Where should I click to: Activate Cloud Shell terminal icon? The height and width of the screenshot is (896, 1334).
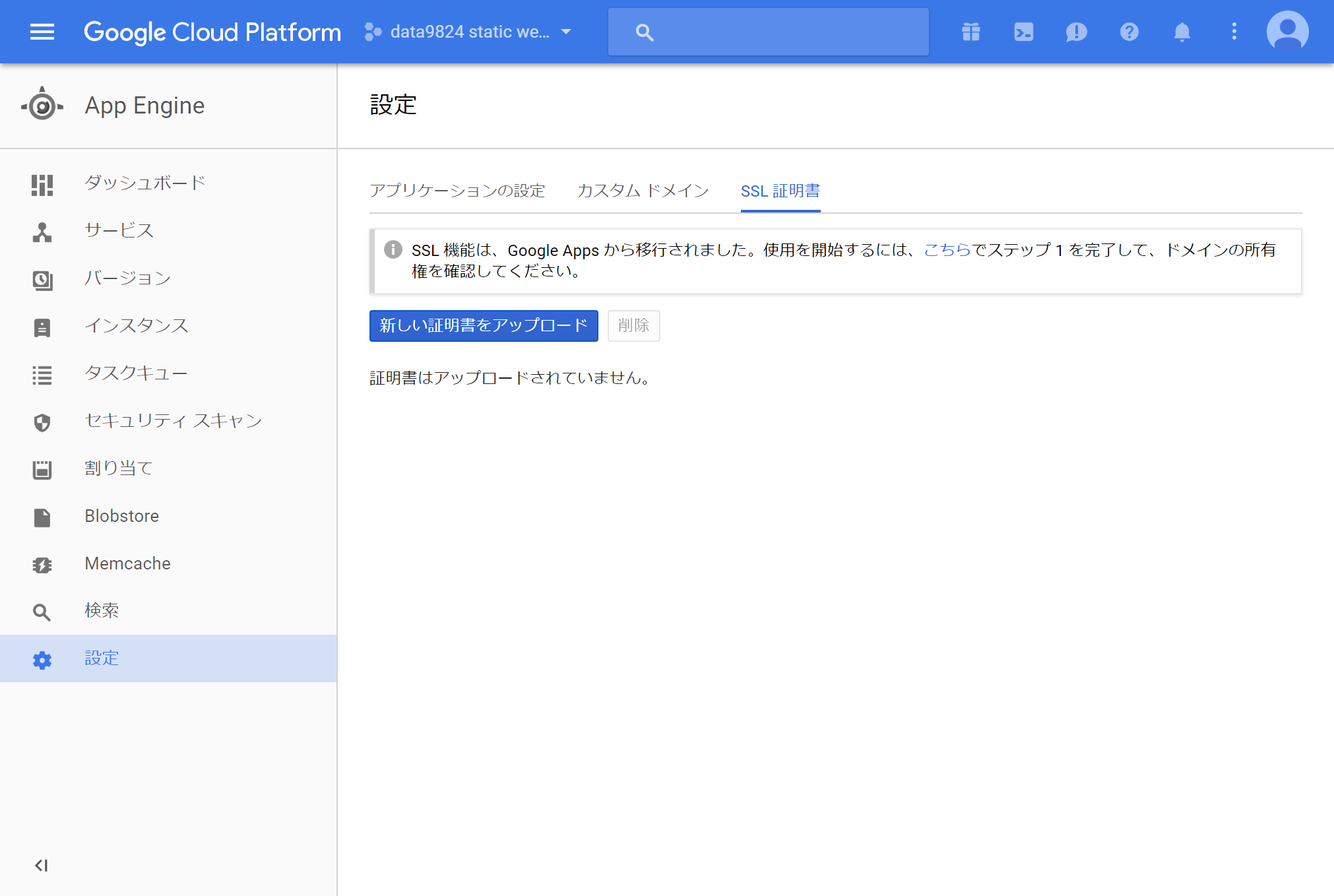coord(1023,32)
